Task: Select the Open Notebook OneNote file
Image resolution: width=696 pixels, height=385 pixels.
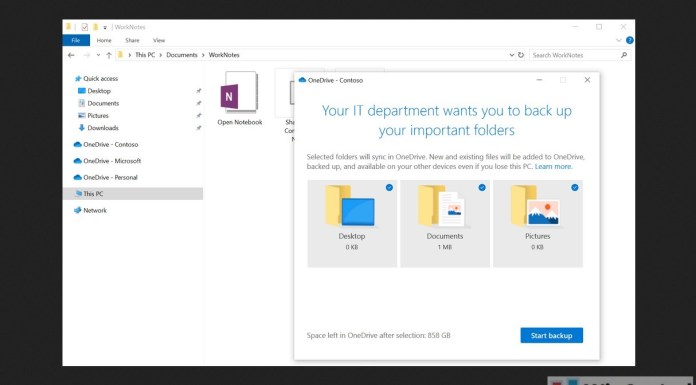Action: click(x=240, y=98)
